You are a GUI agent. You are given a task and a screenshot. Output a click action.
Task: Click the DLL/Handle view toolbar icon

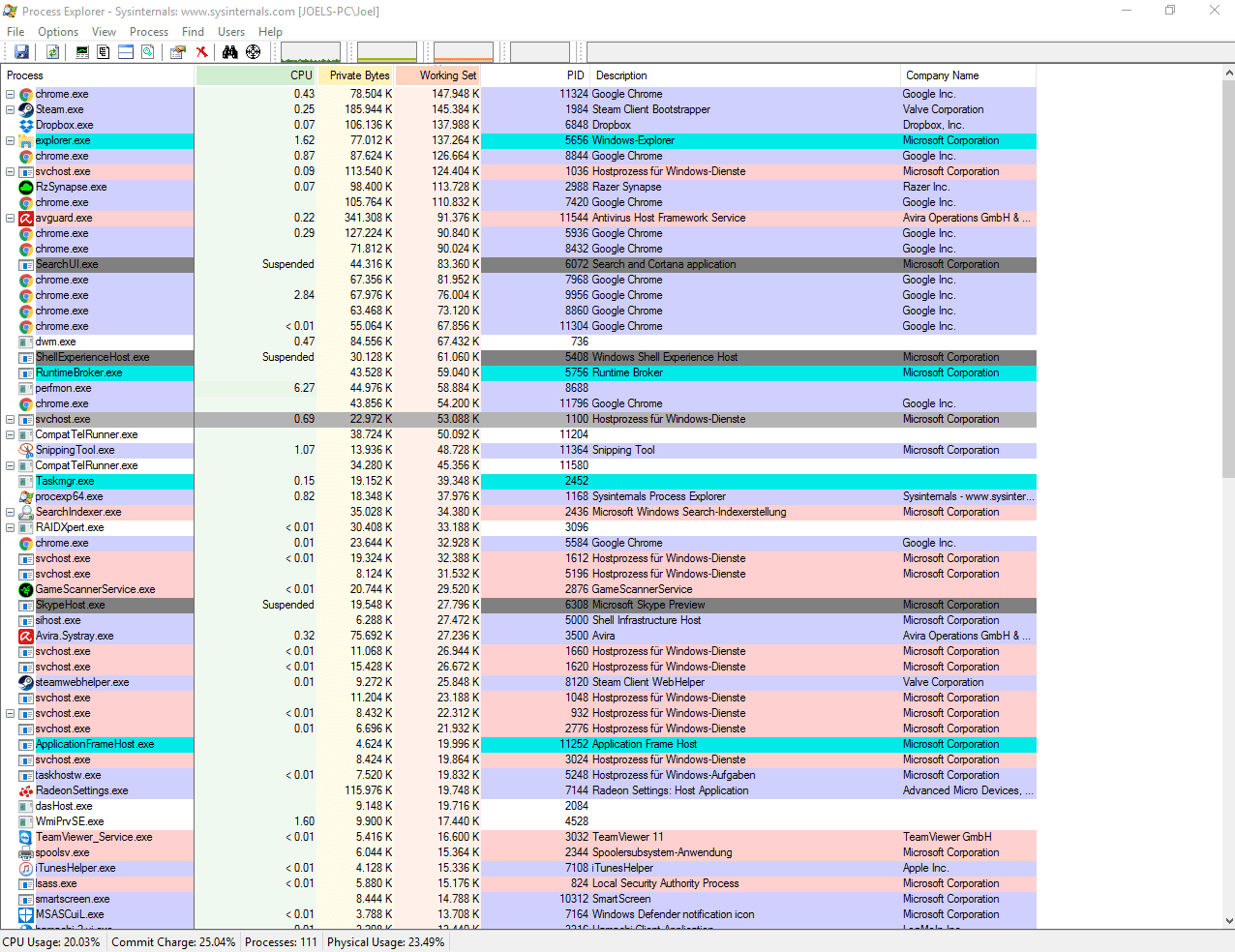(x=148, y=52)
